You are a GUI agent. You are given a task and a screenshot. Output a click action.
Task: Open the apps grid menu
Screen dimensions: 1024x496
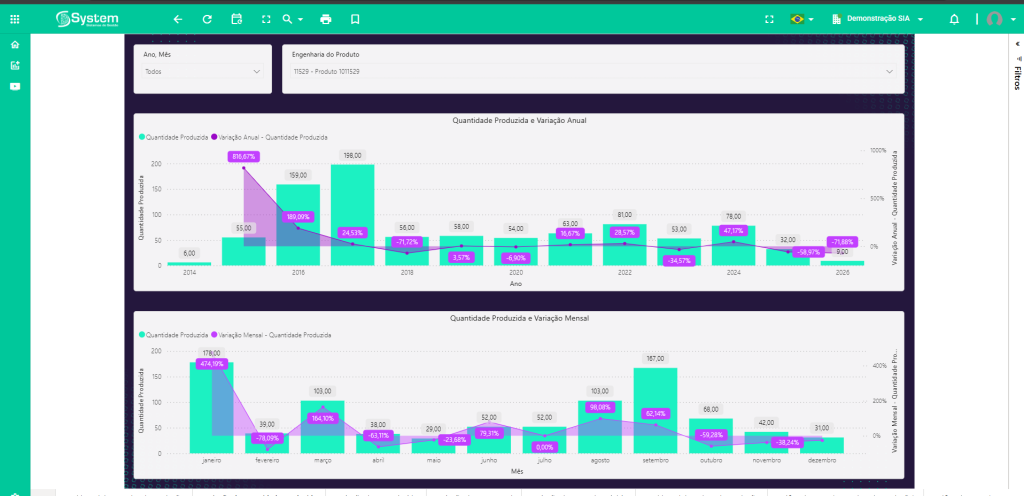point(14,19)
